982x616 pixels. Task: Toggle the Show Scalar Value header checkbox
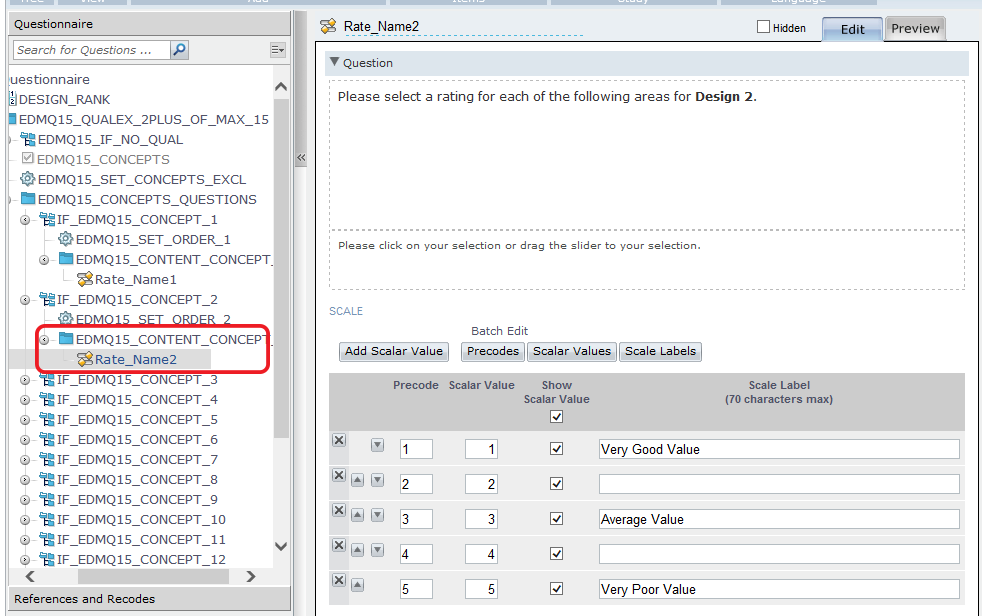(x=556, y=416)
